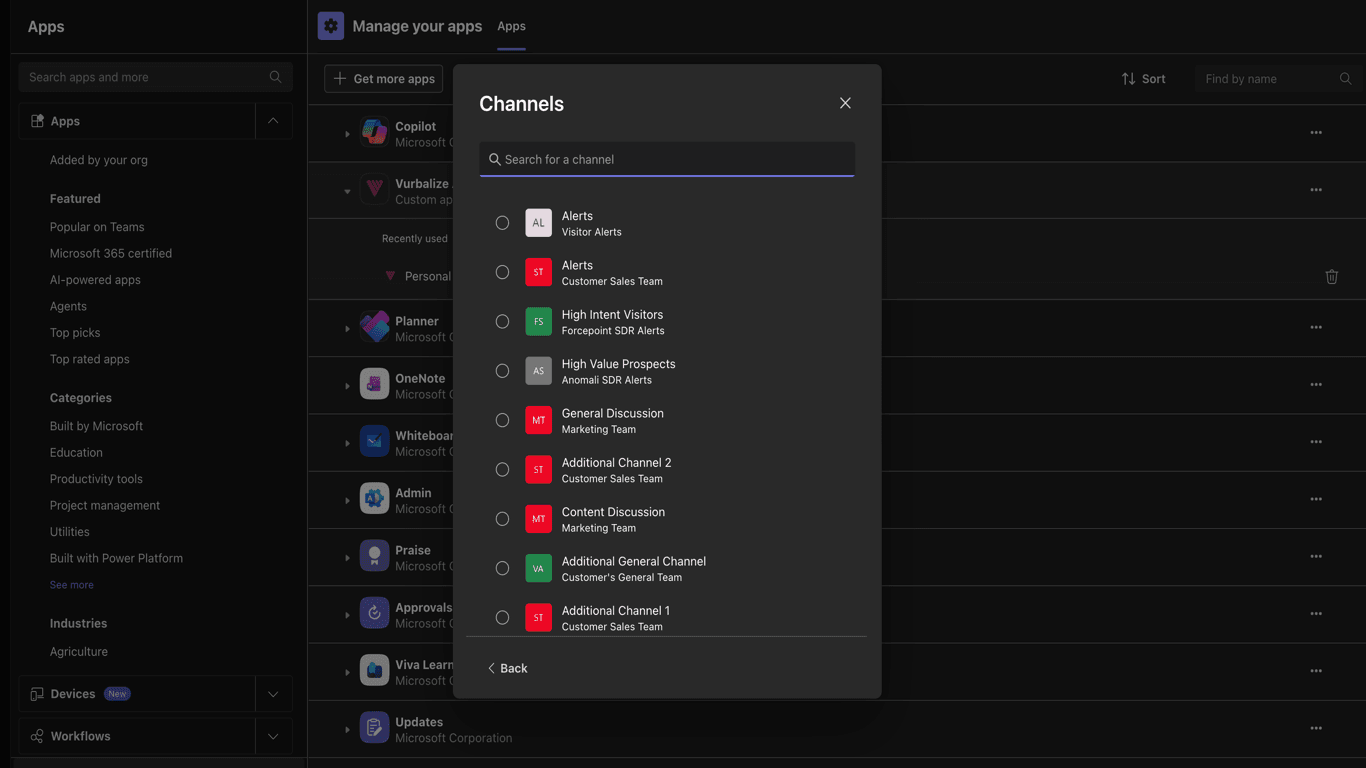Select the Content Discussion radio button

(502, 519)
